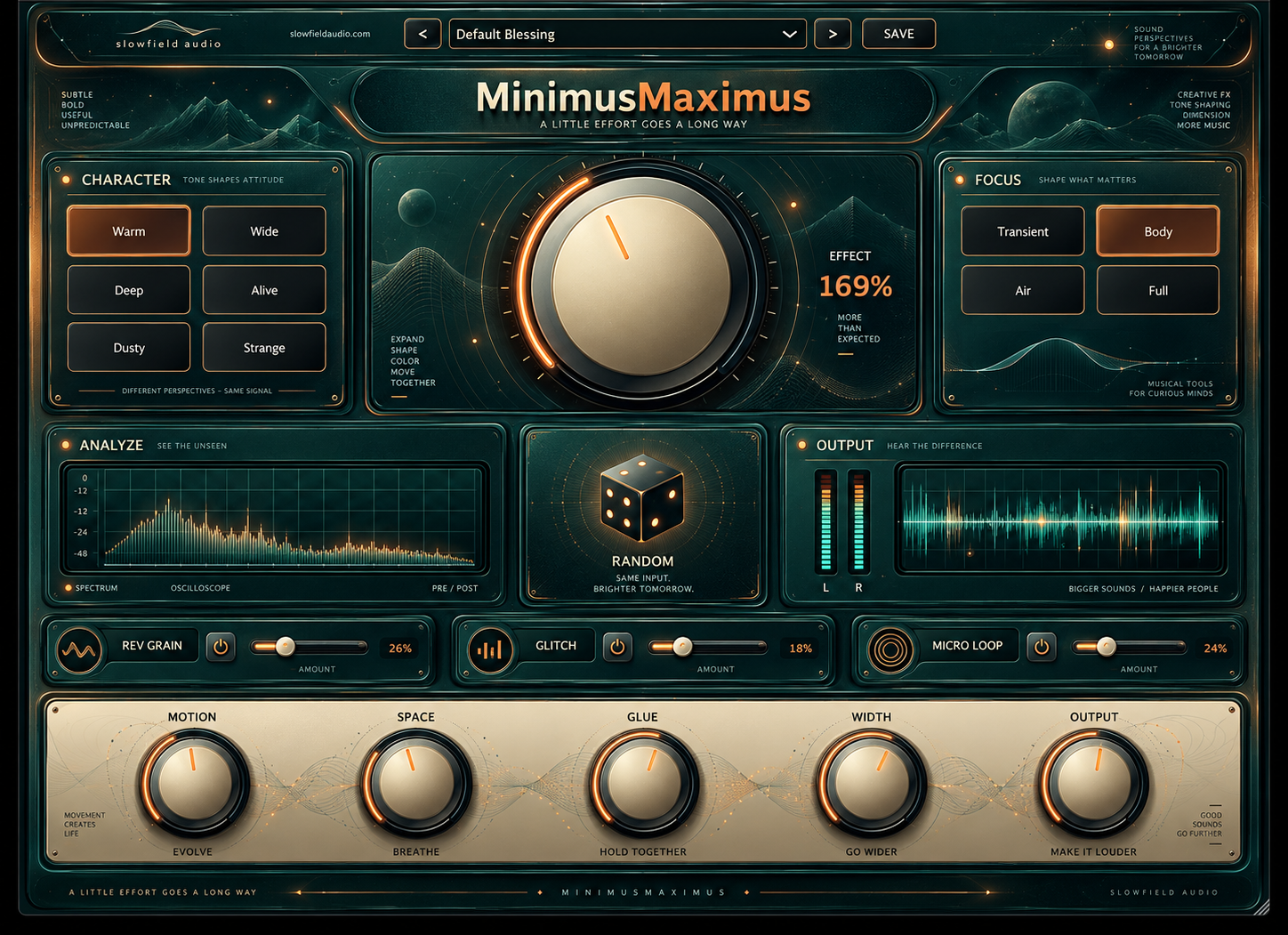
Task: Roll the Random dice icon
Action: [x=642, y=498]
